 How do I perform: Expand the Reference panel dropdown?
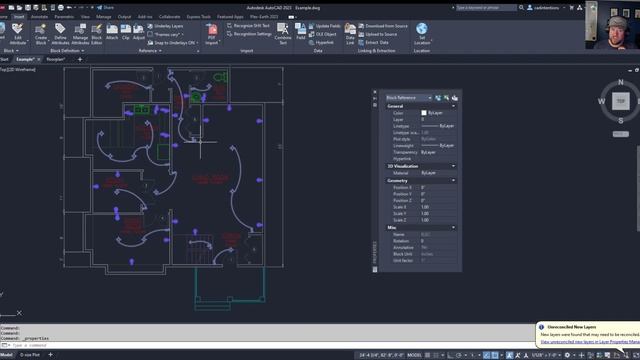tap(150, 51)
